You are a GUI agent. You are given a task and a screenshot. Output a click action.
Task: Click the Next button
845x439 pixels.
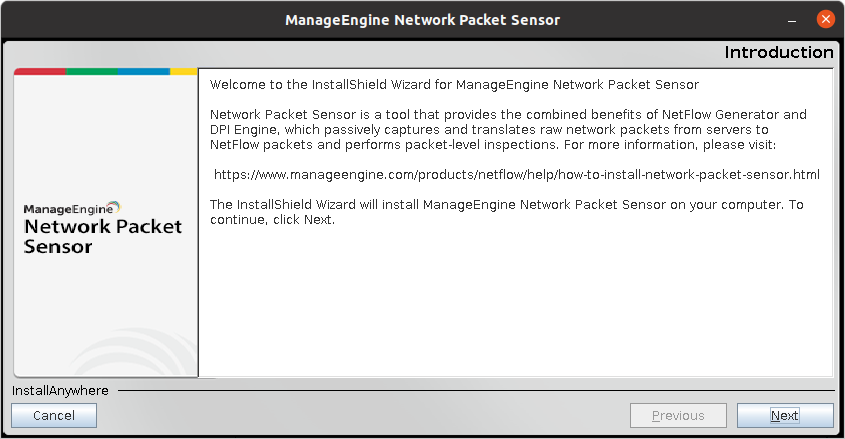[785, 416]
